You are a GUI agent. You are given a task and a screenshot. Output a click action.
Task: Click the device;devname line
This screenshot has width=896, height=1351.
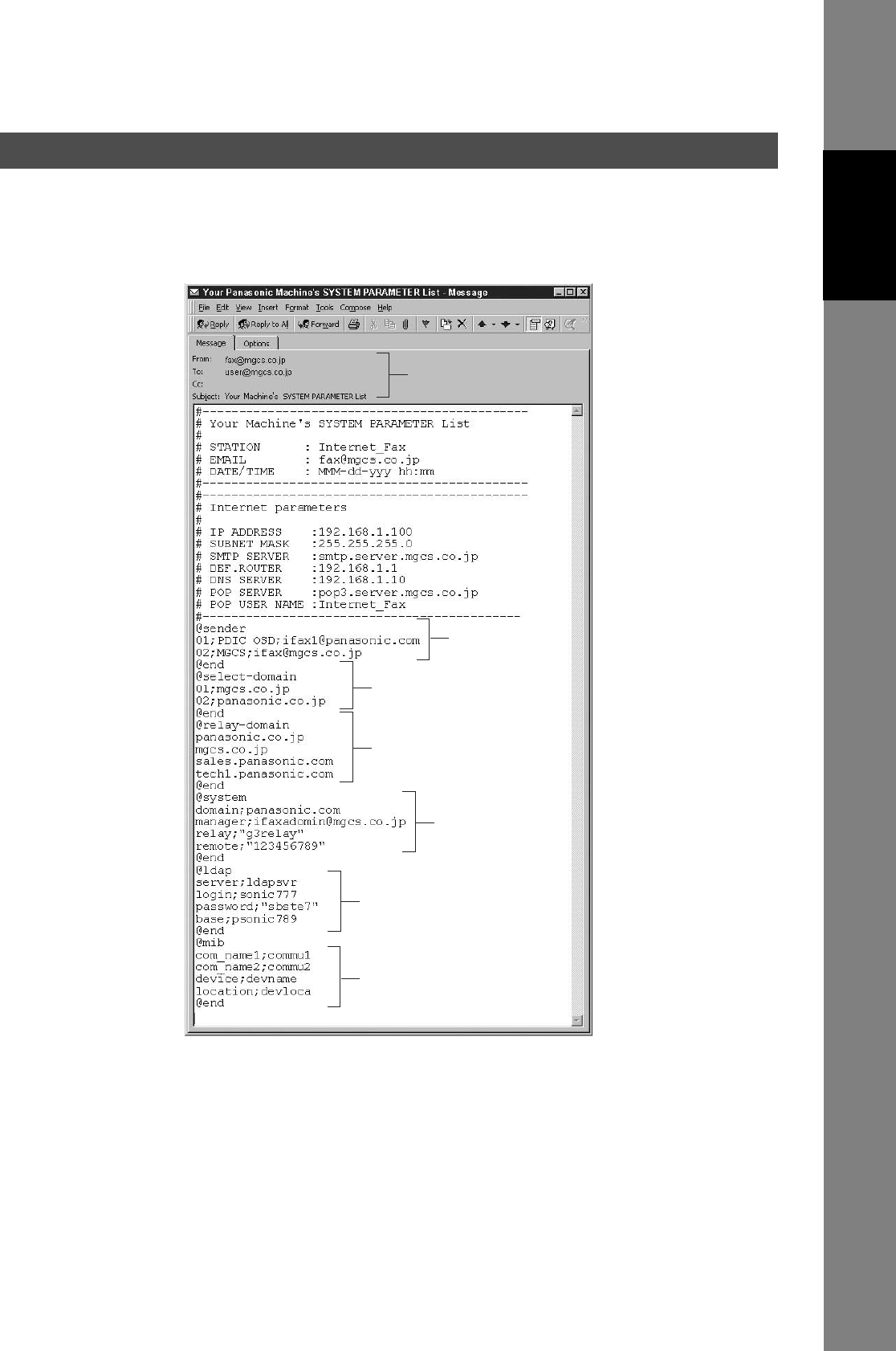(246, 979)
